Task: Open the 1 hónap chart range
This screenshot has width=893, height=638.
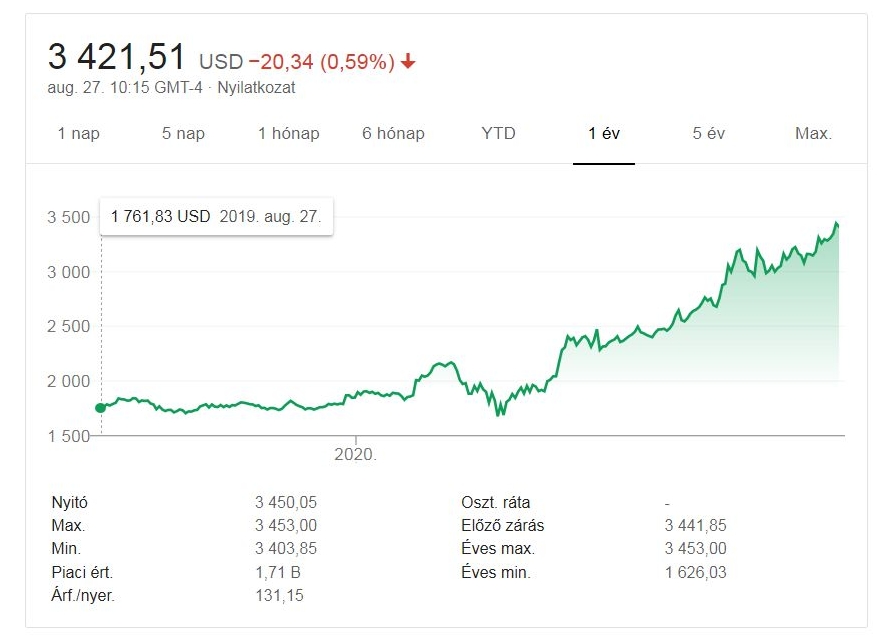Action: pos(288,133)
